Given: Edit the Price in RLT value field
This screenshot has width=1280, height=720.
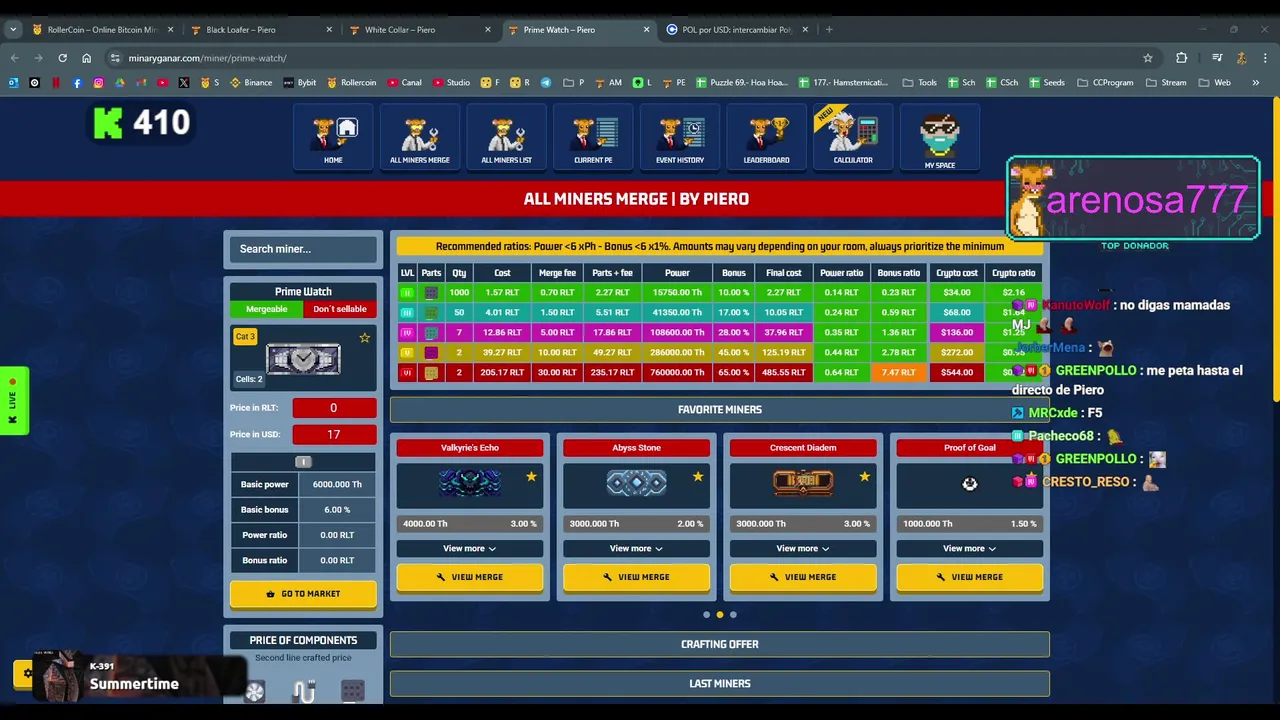Looking at the screenshot, I should (334, 408).
